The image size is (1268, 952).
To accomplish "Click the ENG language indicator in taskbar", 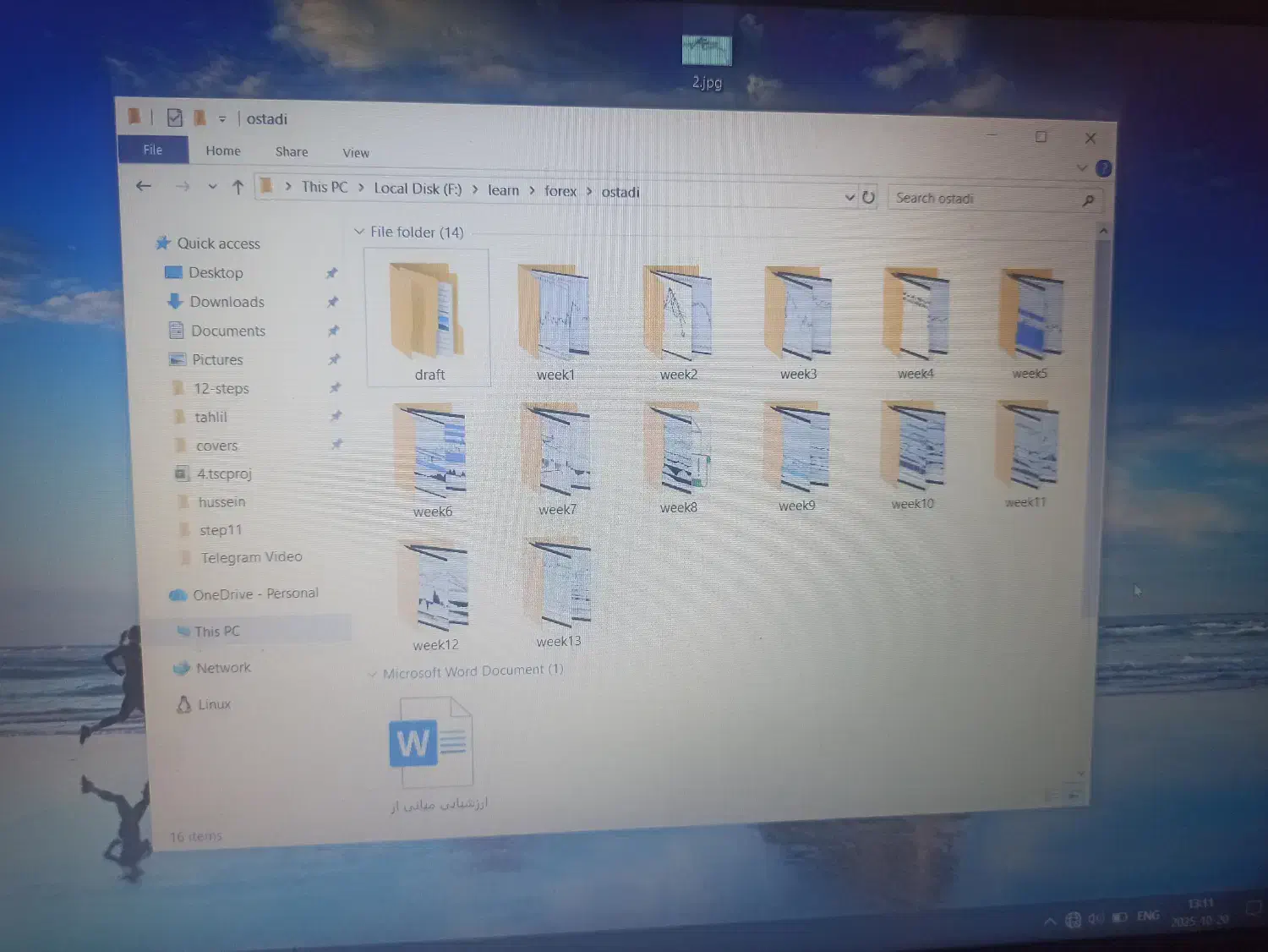I will point(1147,916).
